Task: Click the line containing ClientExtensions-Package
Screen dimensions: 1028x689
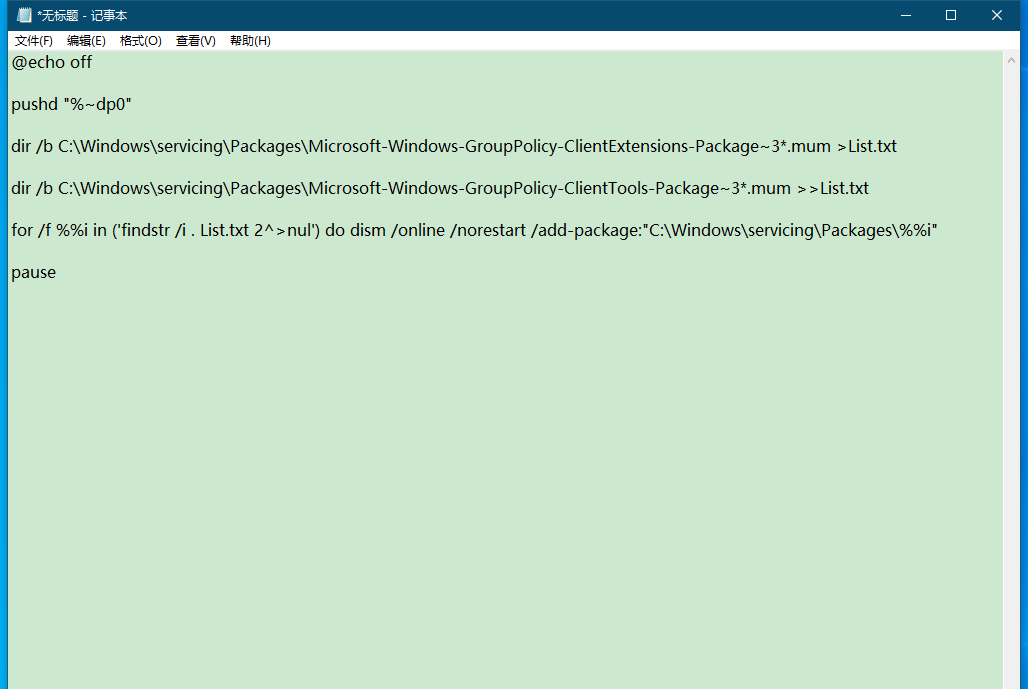Action: click(x=454, y=146)
